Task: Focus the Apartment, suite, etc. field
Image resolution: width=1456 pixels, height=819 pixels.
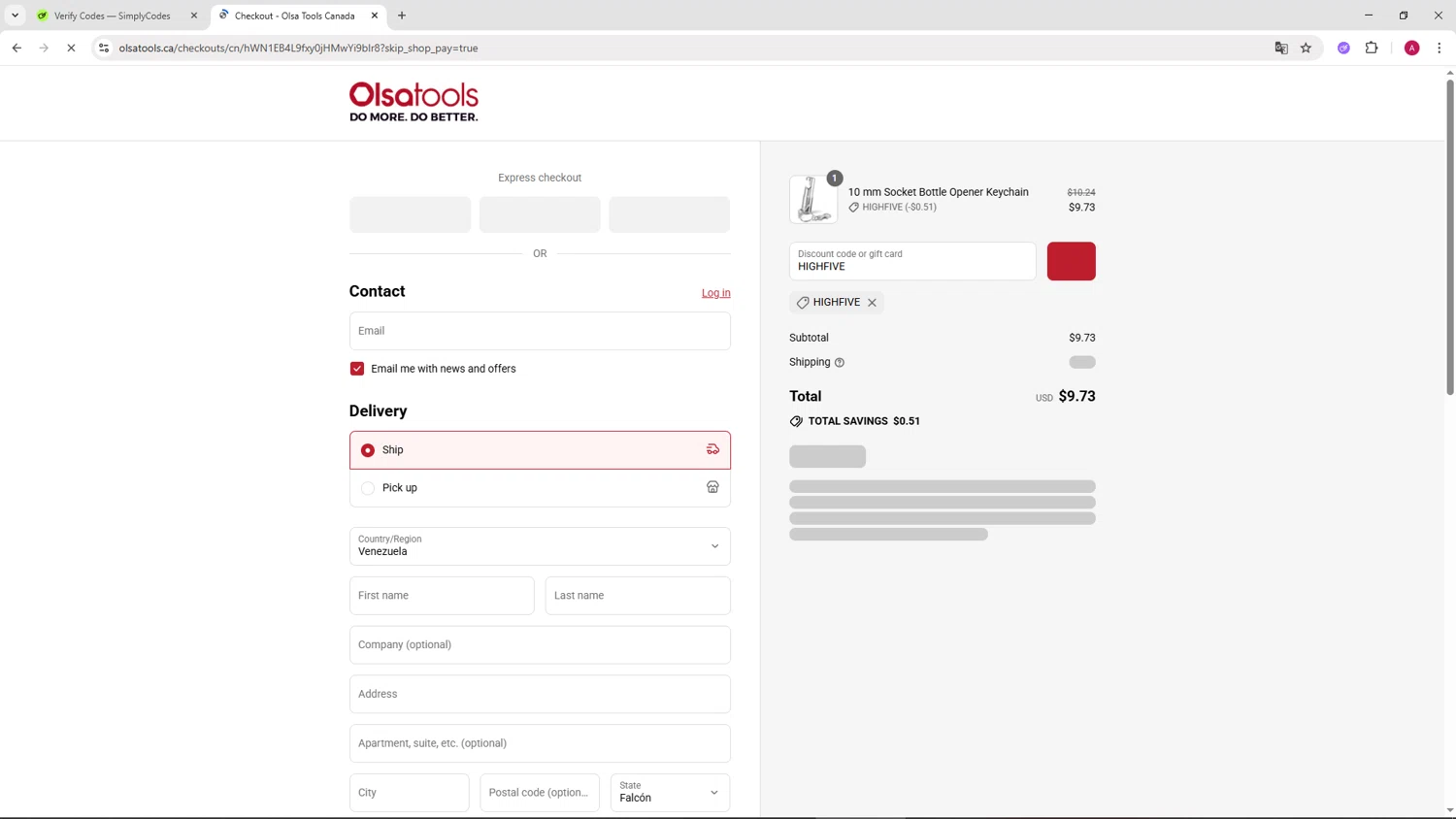Action: [540, 743]
